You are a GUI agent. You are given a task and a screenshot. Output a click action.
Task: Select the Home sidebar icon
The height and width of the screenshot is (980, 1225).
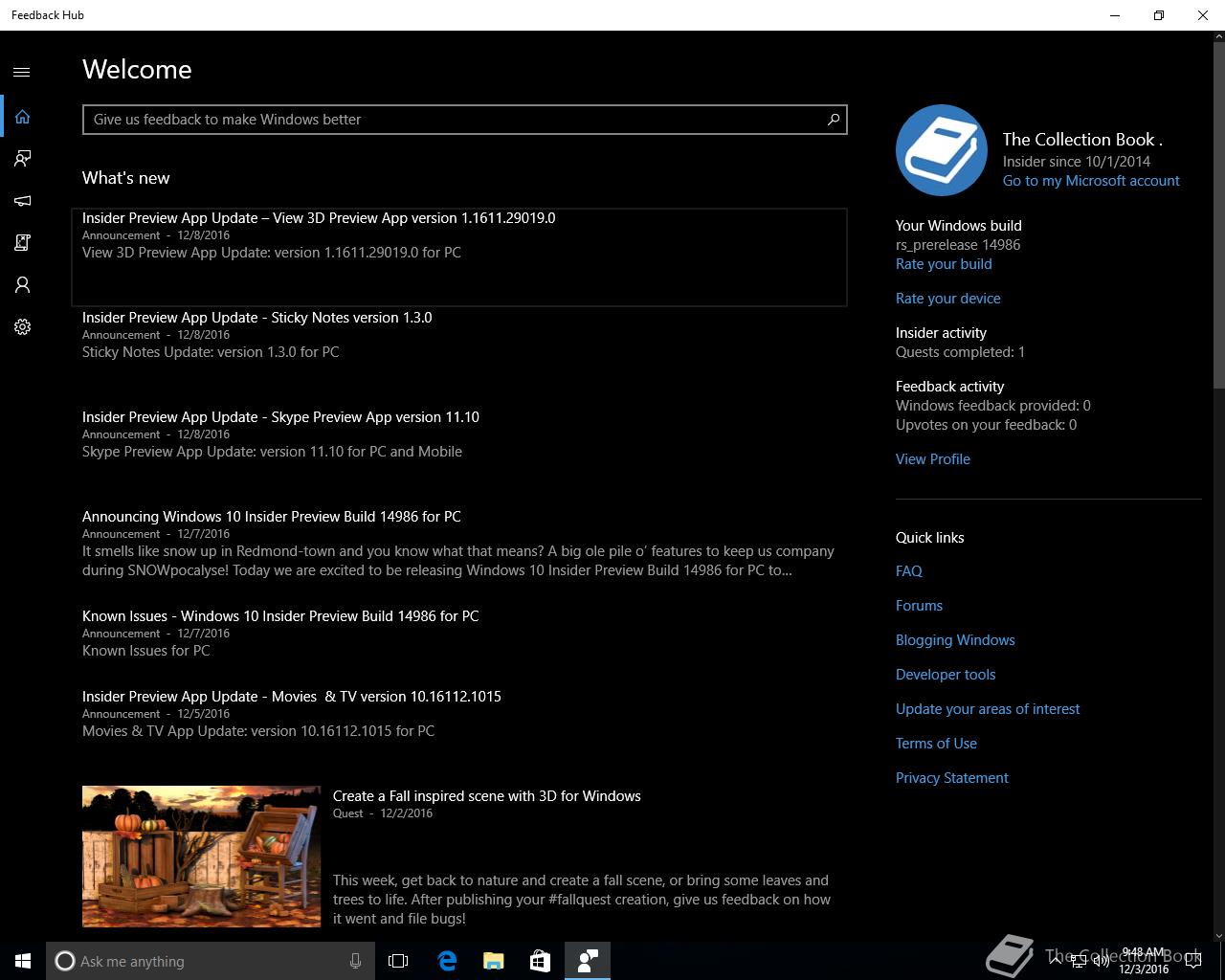[22, 117]
